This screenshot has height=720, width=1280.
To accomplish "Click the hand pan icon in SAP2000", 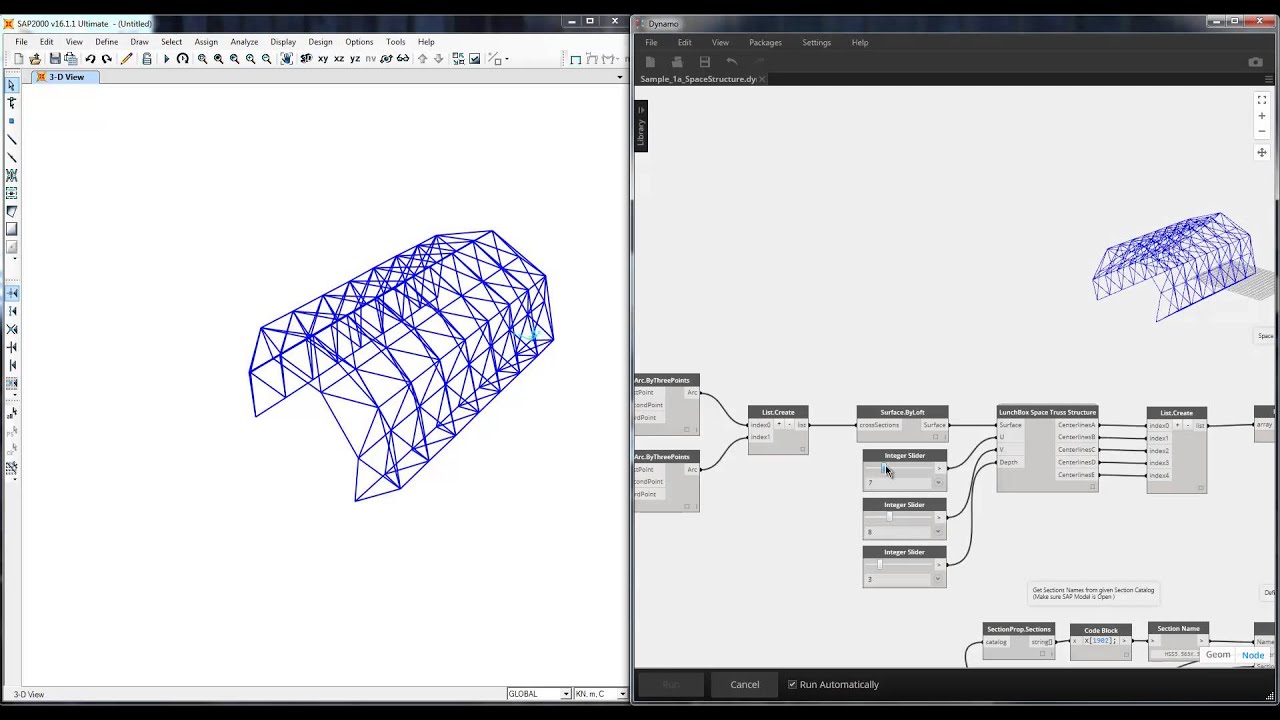I will (x=286, y=59).
